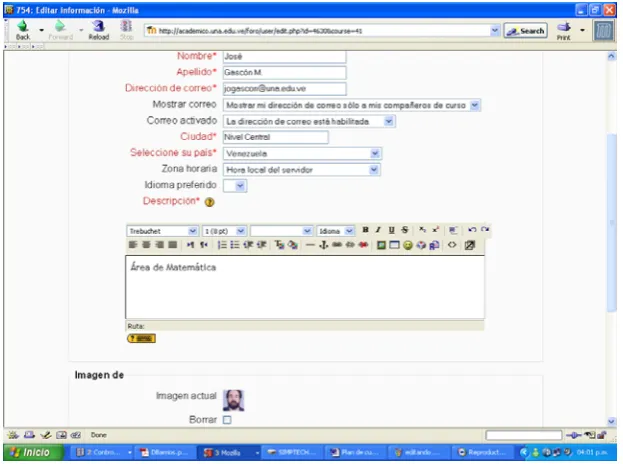Viewport: 623px width, 464px height.
Task: Align text right in editor
Action: [159, 245]
